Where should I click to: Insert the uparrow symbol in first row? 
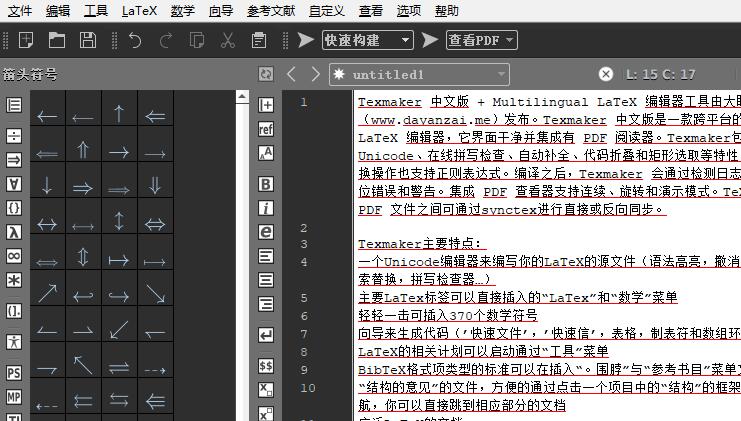(x=119, y=114)
